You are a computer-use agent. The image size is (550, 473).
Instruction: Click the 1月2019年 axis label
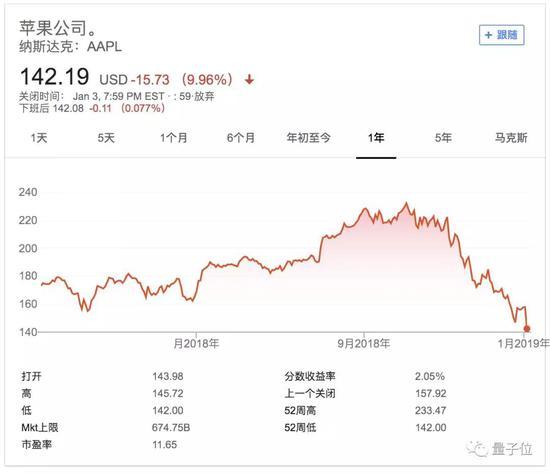(x=523, y=344)
